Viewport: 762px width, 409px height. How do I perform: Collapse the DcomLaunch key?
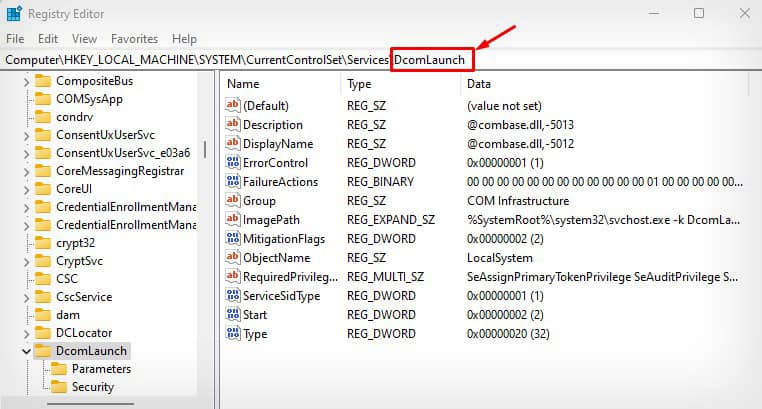(26, 351)
